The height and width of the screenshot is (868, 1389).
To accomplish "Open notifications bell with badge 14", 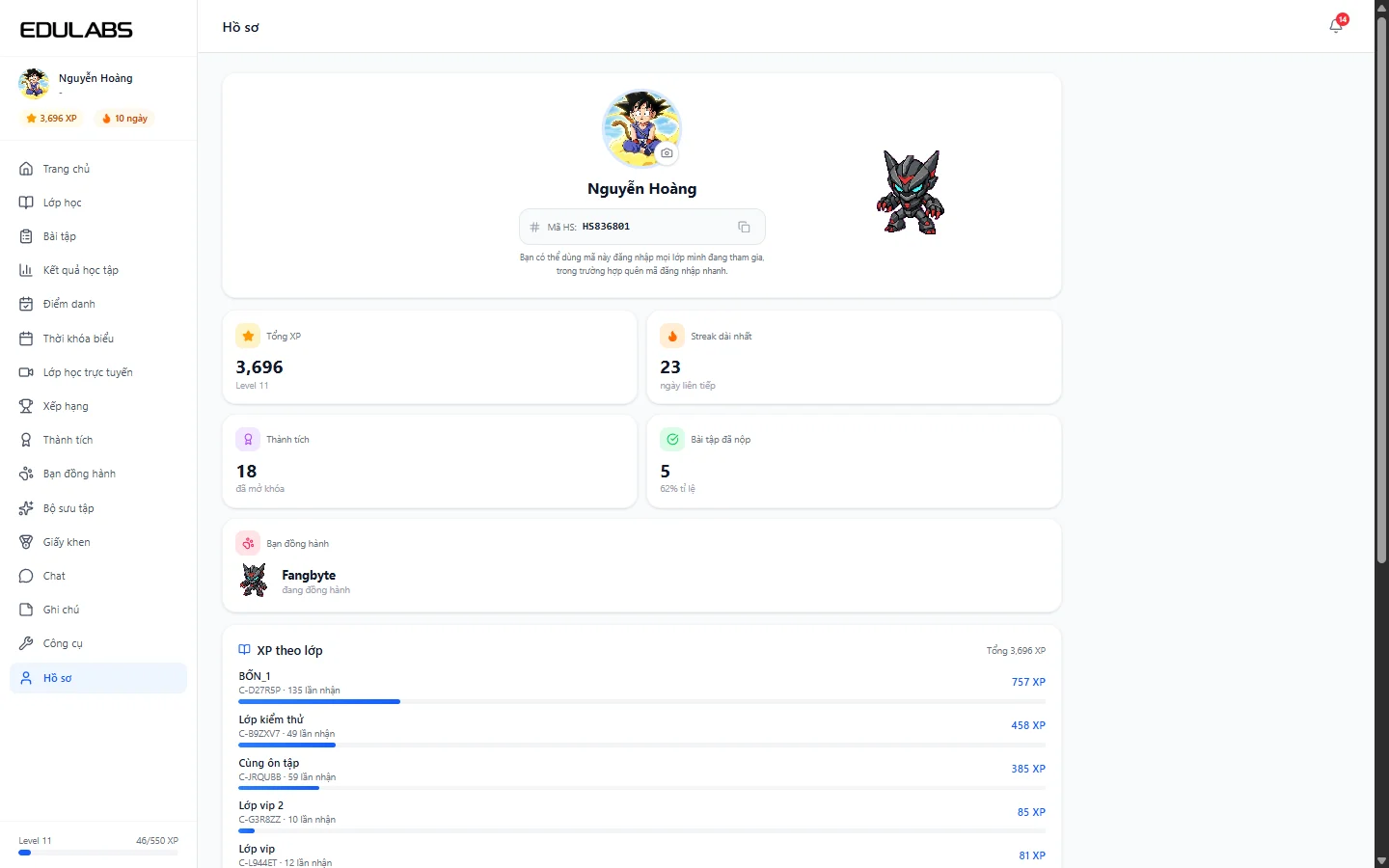I will point(1337,25).
